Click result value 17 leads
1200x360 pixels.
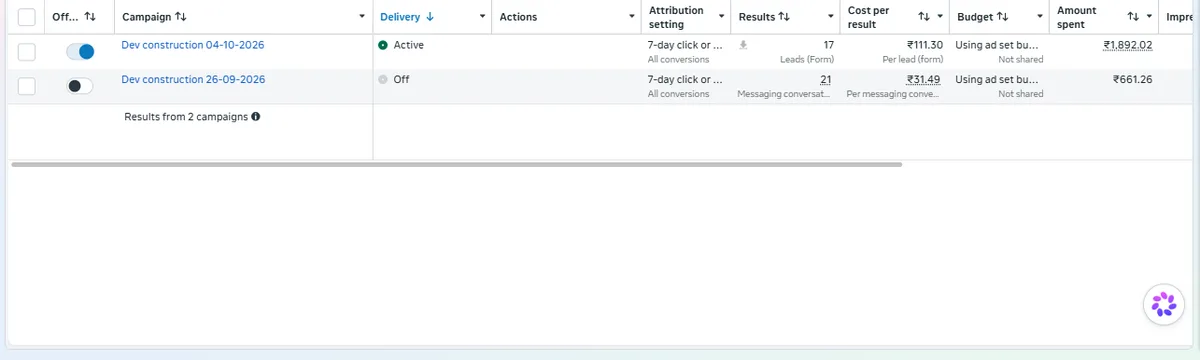coord(828,45)
